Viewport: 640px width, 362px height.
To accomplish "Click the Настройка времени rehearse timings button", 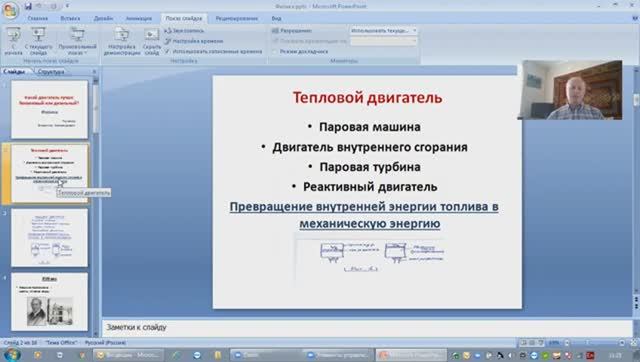I will tap(194, 41).
